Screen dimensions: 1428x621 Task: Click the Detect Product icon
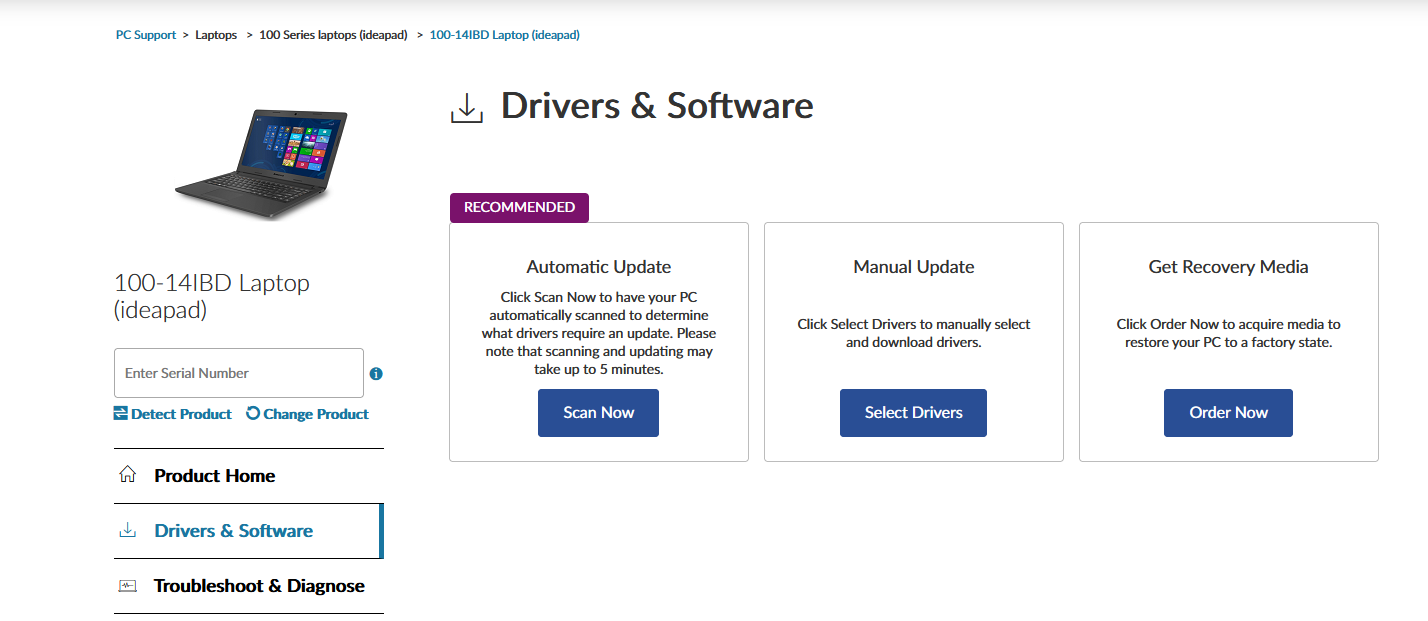(x=121, y=414)
